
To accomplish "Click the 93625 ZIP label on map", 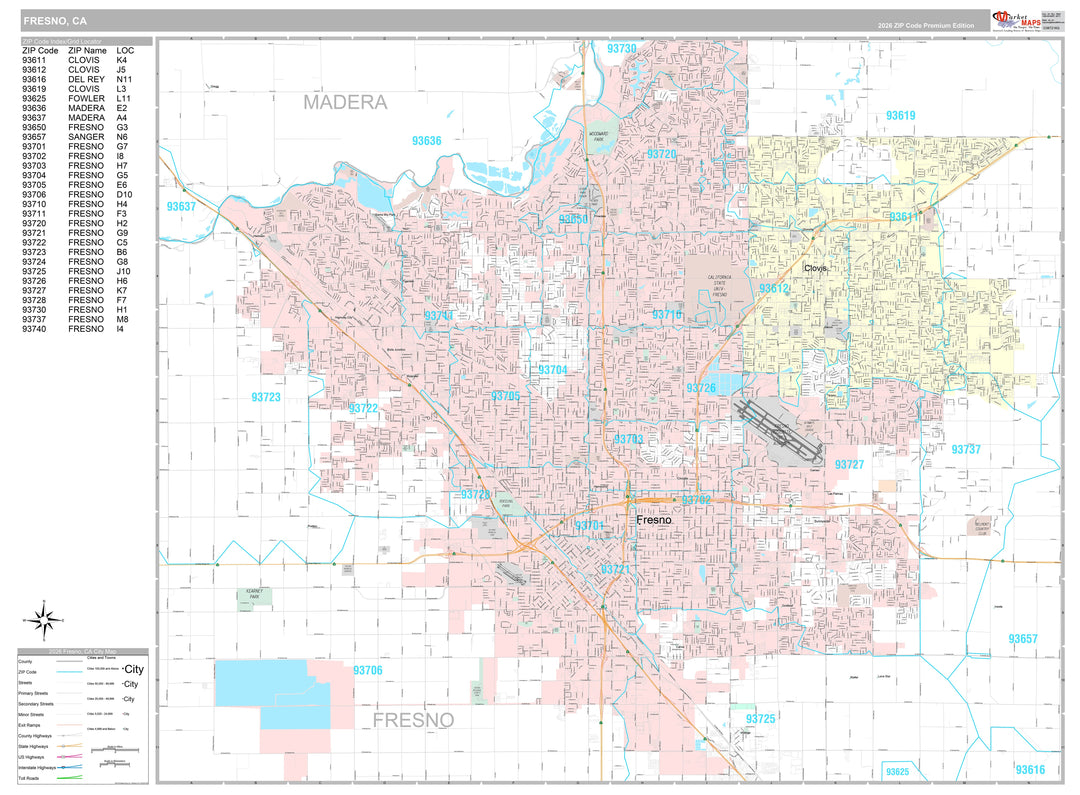I will [897, 772].
